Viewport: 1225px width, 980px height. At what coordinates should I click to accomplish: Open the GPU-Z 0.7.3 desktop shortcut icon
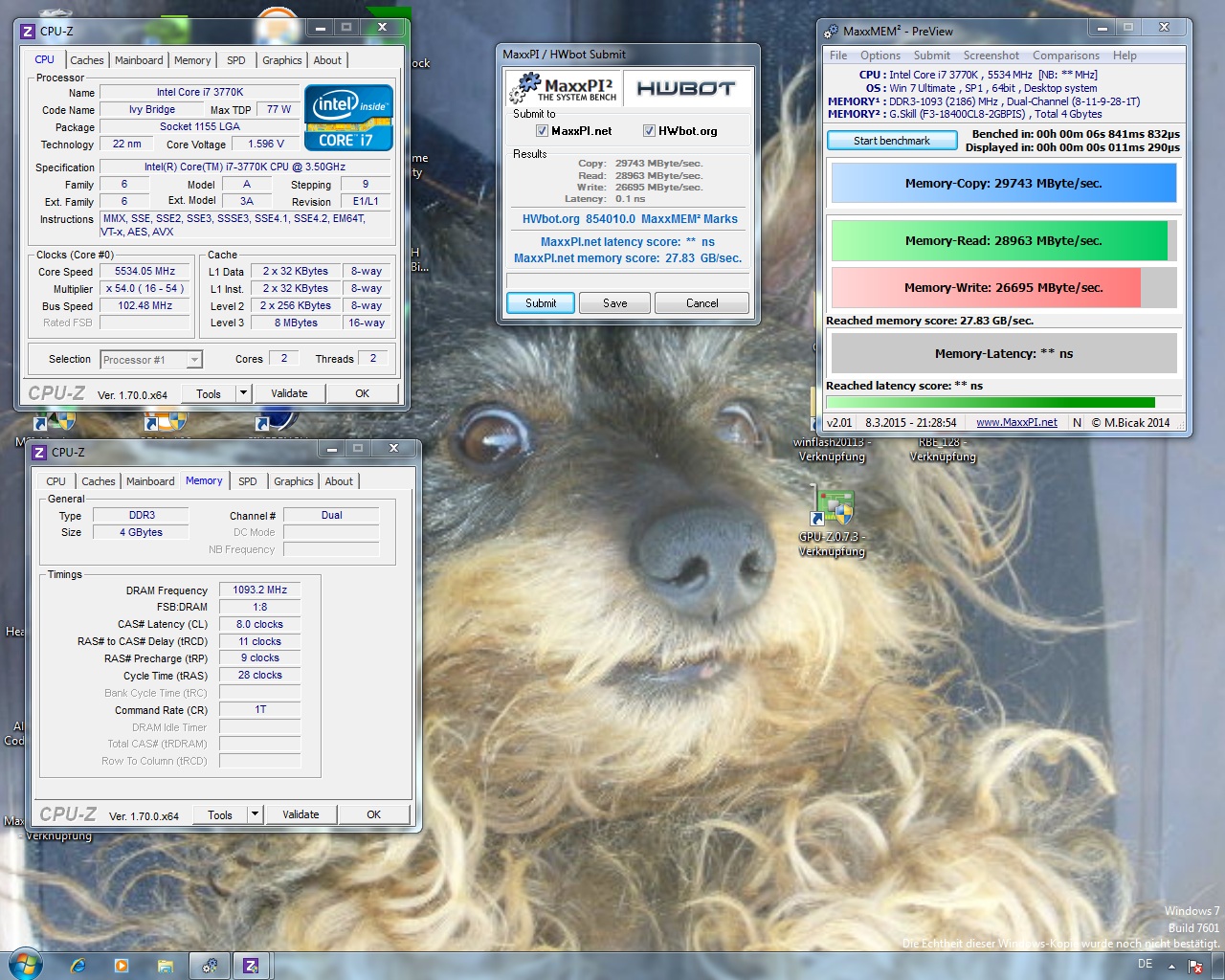pos(835,507)
